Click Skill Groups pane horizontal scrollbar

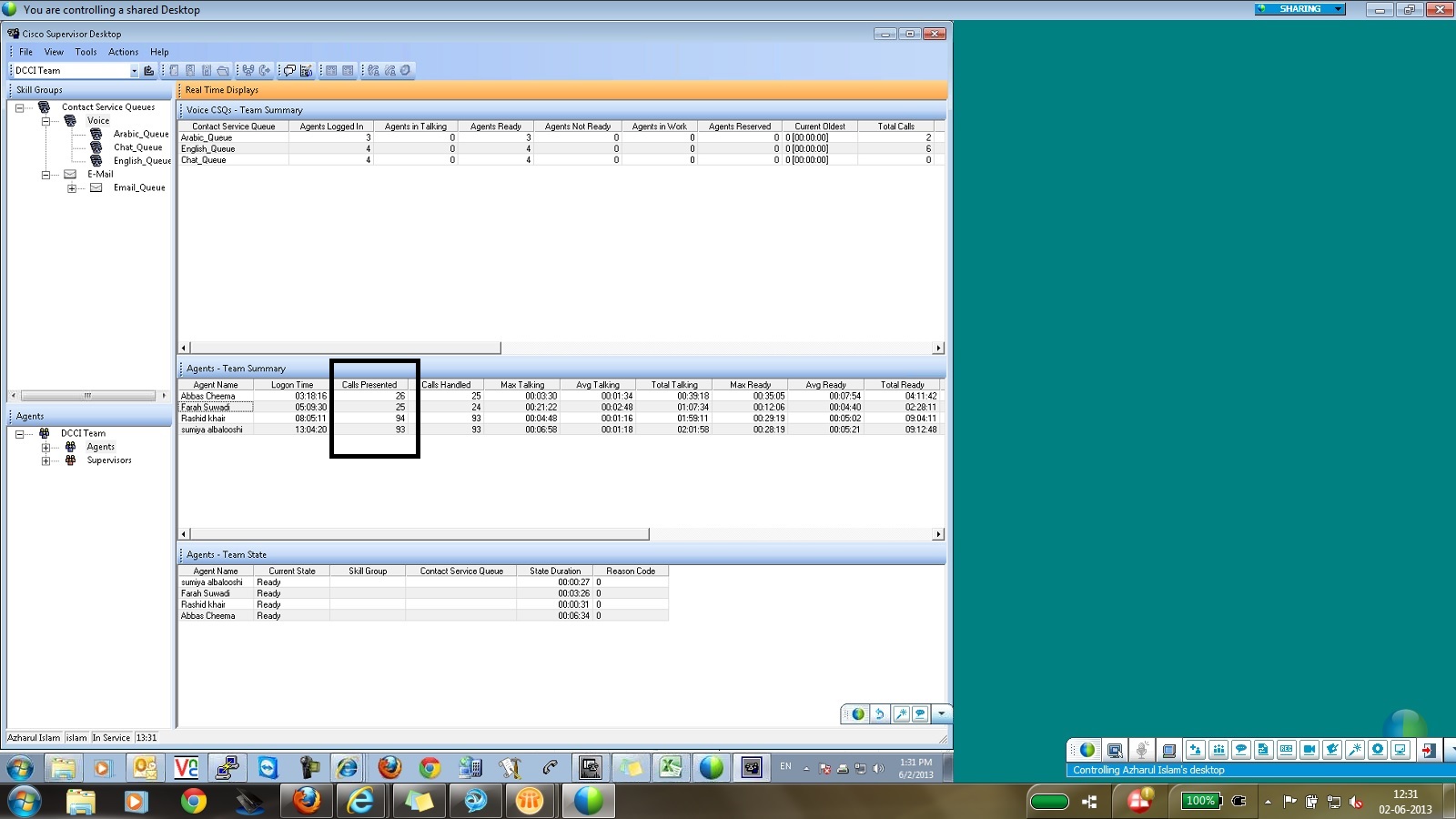pos(87,396)
